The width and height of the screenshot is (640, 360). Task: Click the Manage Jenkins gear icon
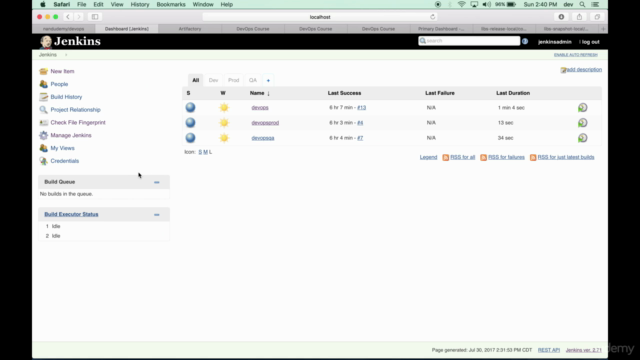[x=43, y=135]
